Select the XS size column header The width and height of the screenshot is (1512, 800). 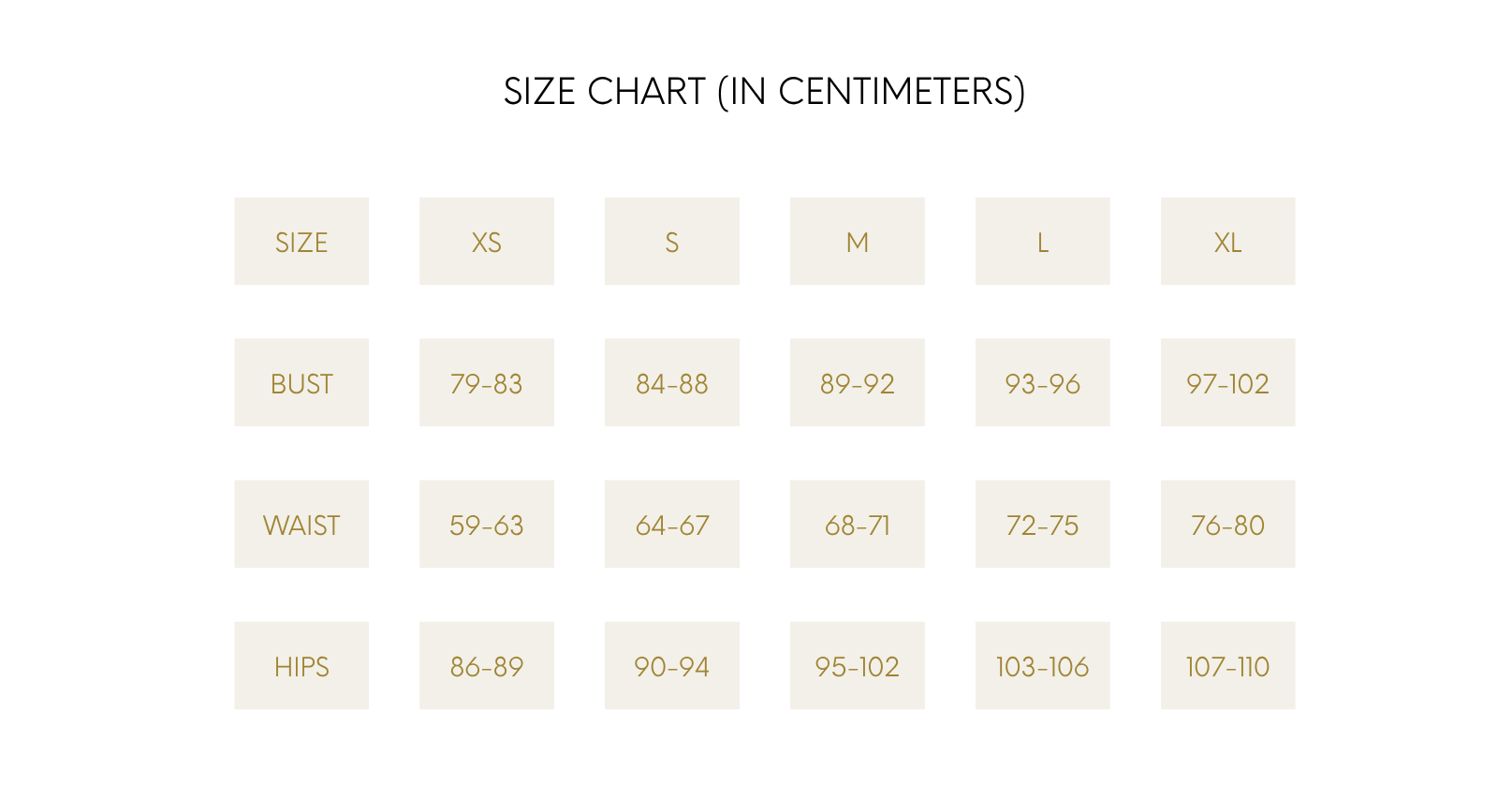coord(487,241)
